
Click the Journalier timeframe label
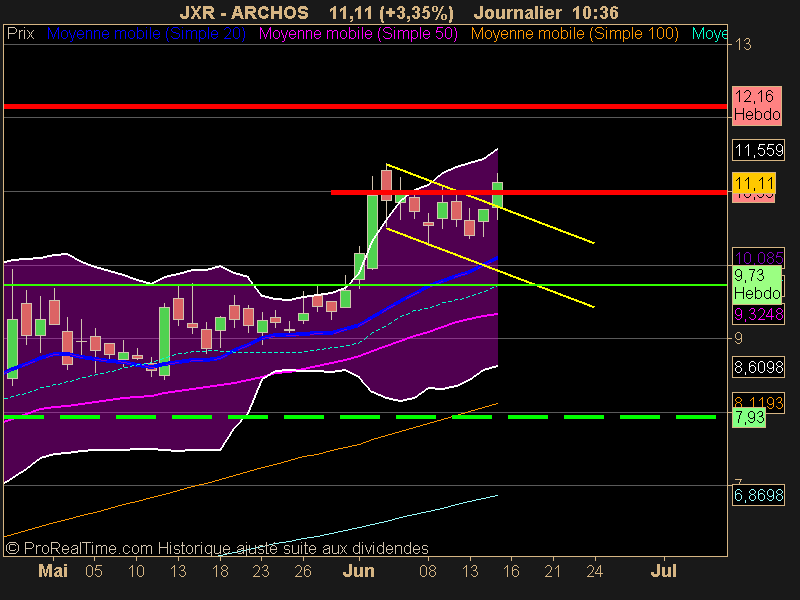tap(518, 12)
